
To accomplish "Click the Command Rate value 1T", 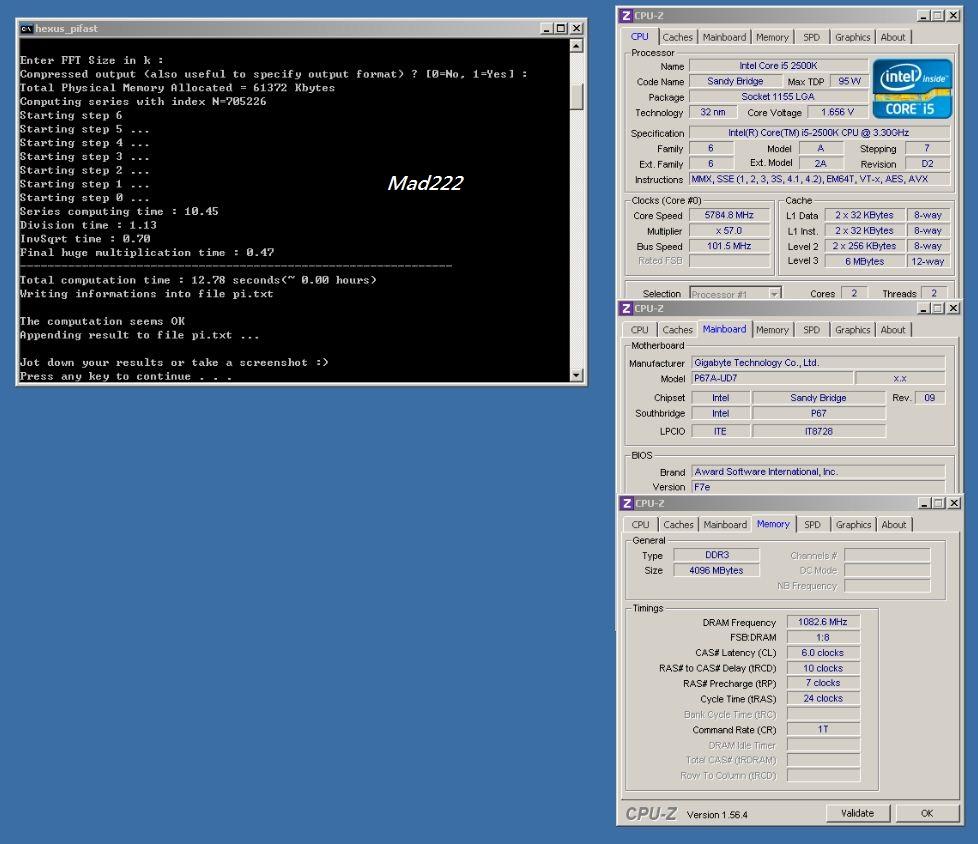I will pos(823,729).
